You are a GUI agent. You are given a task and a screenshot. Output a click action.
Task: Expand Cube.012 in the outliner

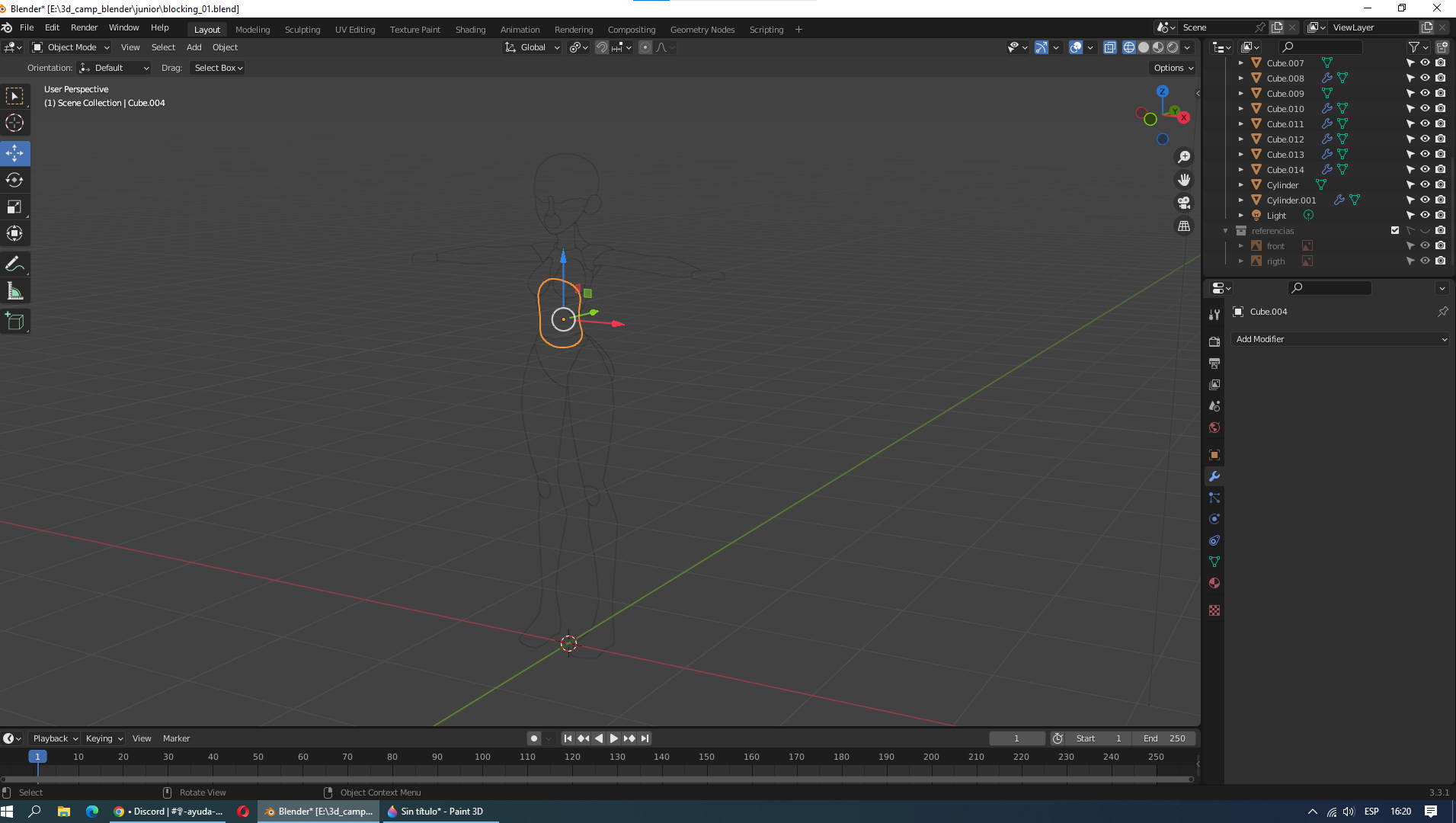[x=1241, y=139]
